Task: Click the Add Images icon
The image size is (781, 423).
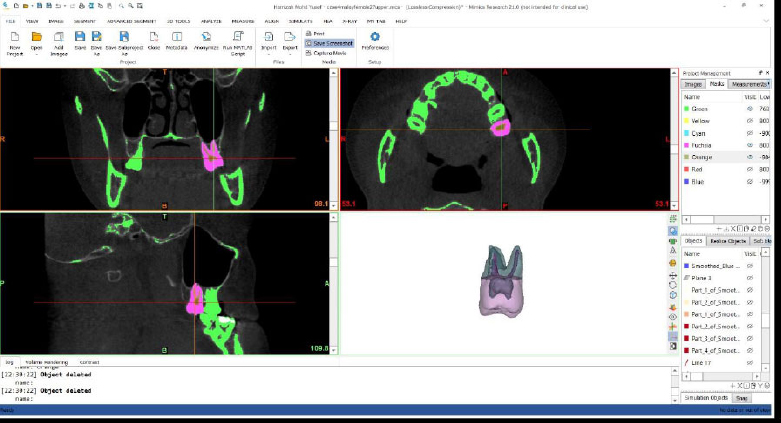Action: click(x=59, y=36)
